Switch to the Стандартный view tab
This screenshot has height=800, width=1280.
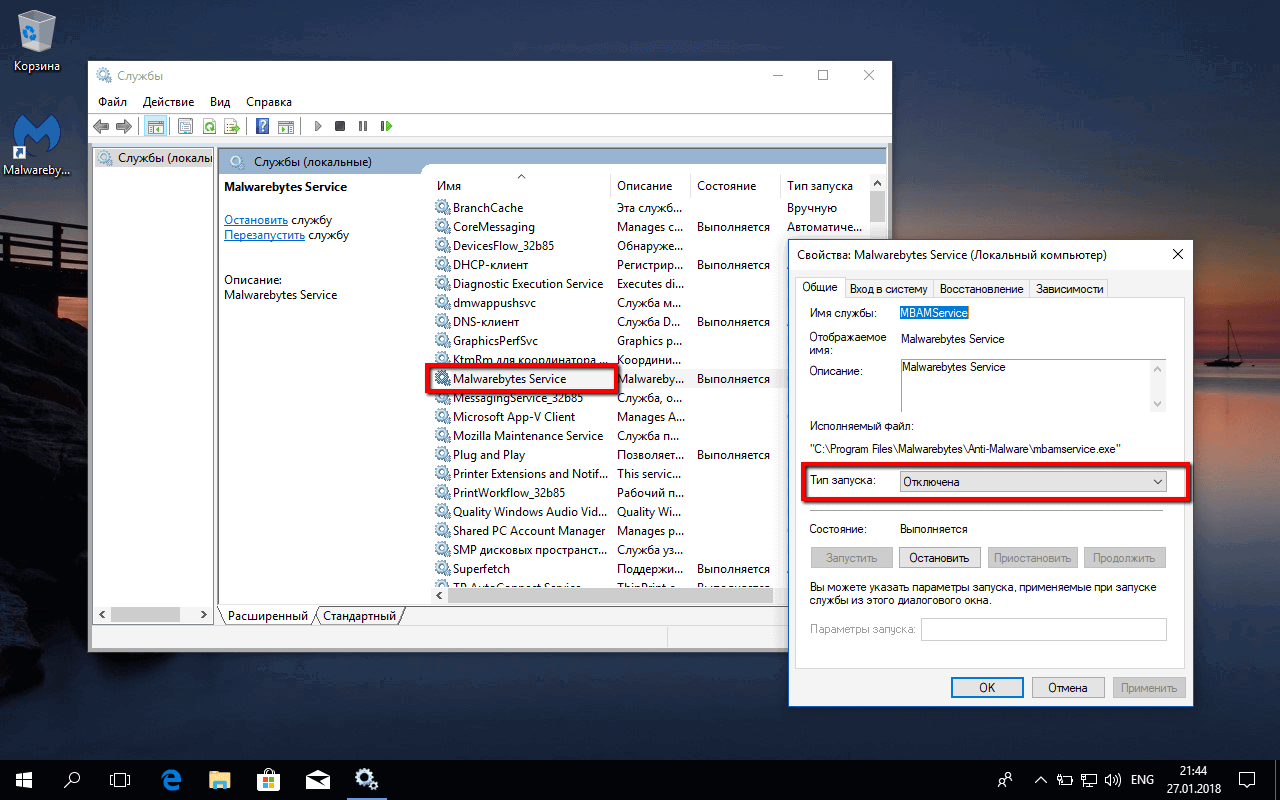click(x=359, y=617)
